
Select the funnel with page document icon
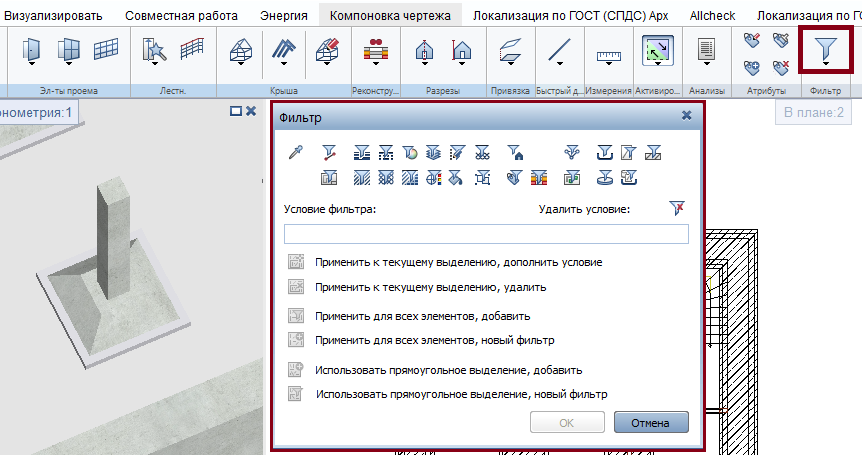(629, 152)
